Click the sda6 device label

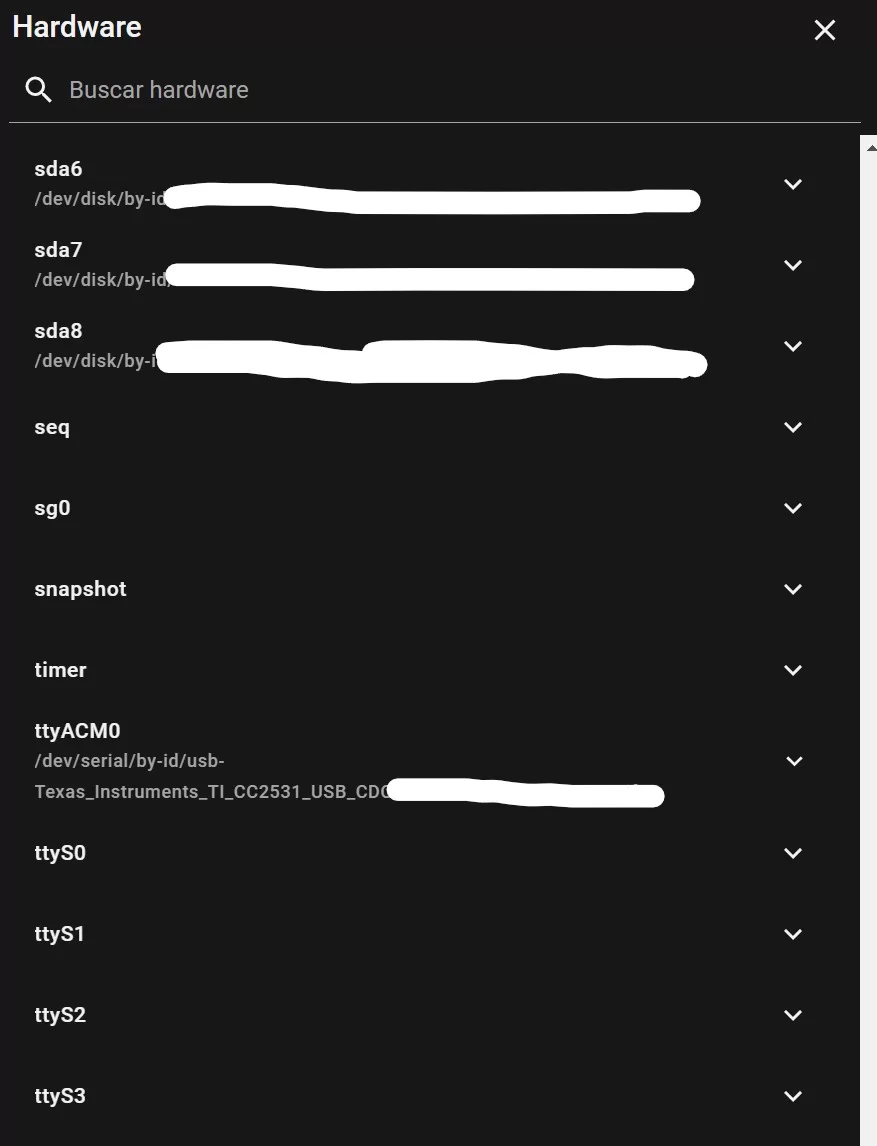pyautogui.click(x=58, y=169)
